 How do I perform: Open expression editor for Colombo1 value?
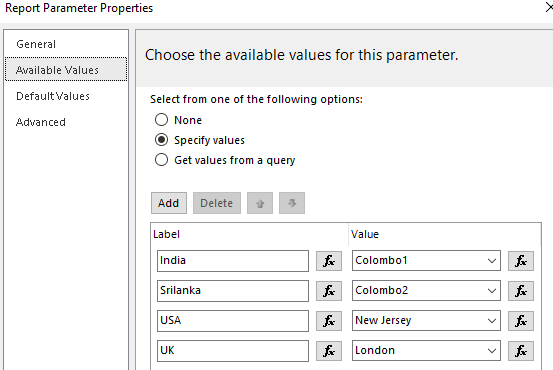tap(521, 261)
